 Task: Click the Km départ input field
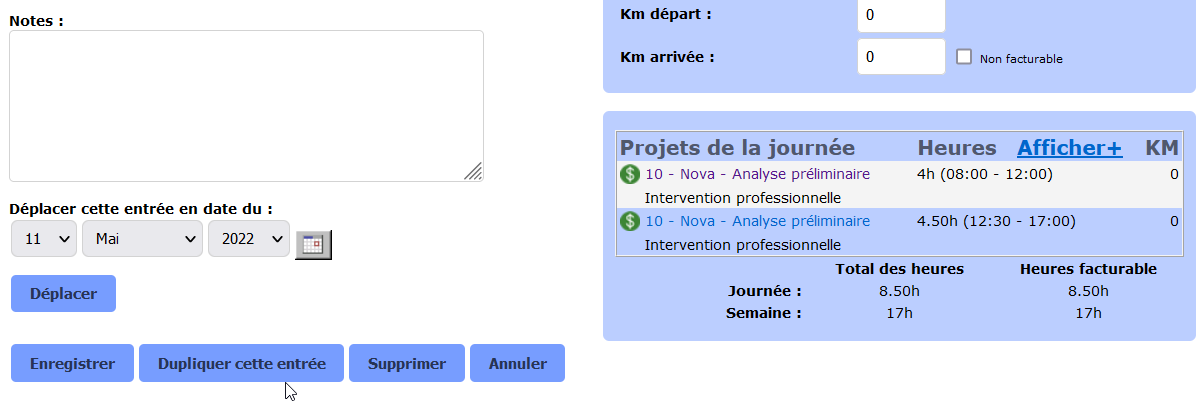pyautogui.click(x=900, y=15)
